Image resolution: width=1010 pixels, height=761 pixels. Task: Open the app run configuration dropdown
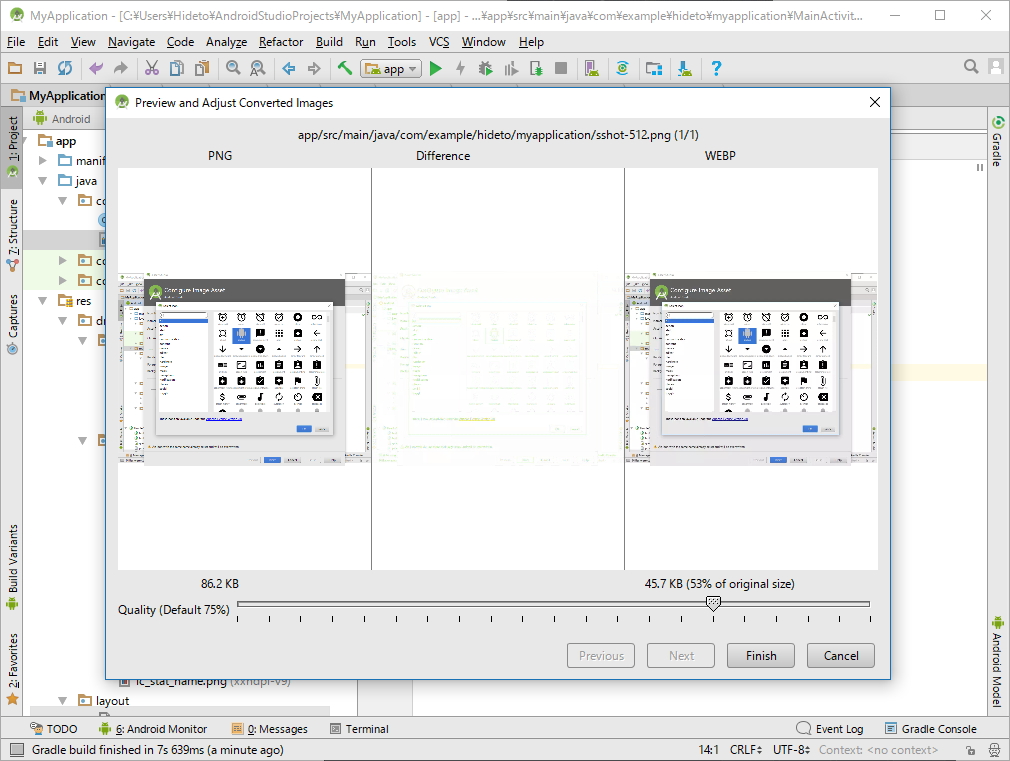391,68
